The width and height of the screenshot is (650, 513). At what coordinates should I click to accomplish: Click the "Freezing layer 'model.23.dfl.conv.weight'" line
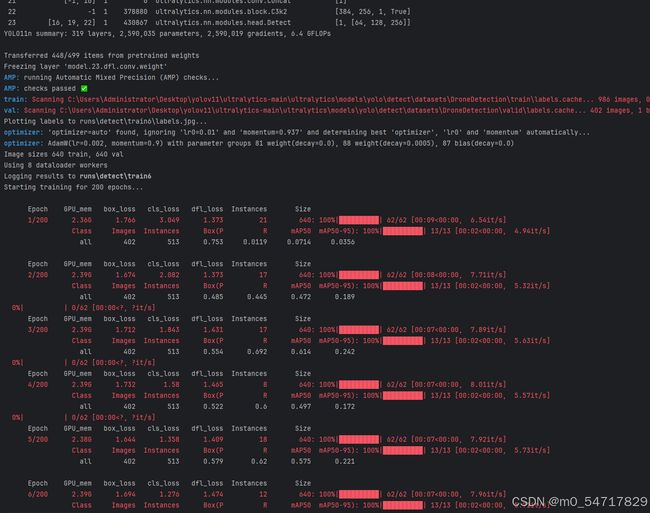click(x=85, y=66)
